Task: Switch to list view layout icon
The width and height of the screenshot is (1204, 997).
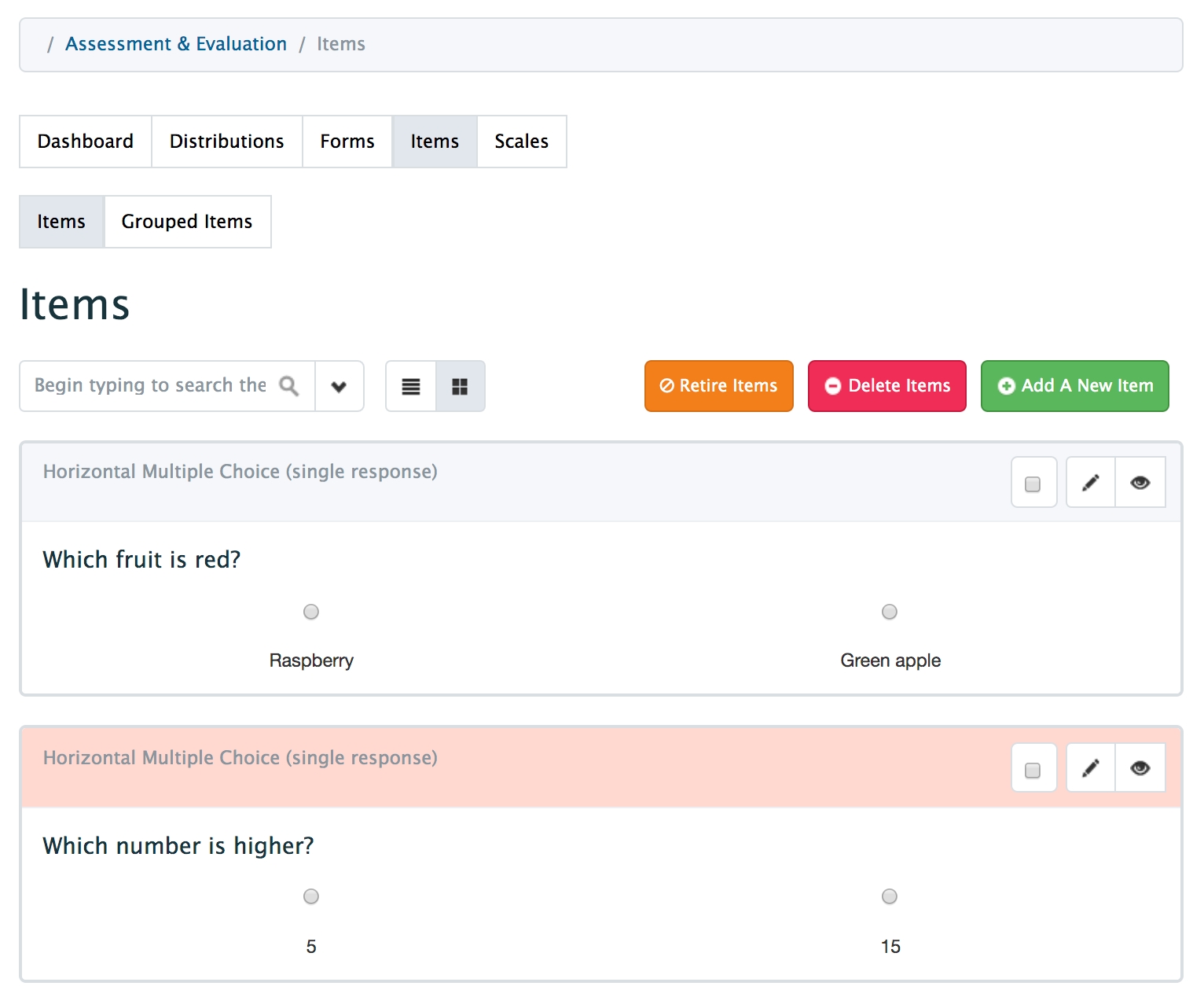Action: coord(410,386)
